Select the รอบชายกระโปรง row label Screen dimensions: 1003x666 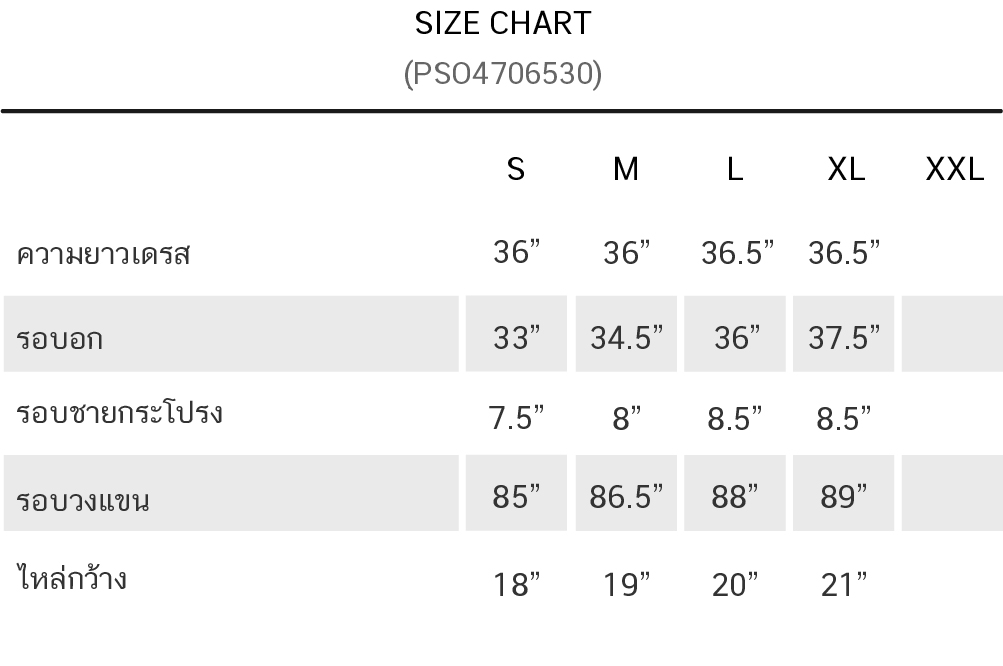click(x=119, y=413)
